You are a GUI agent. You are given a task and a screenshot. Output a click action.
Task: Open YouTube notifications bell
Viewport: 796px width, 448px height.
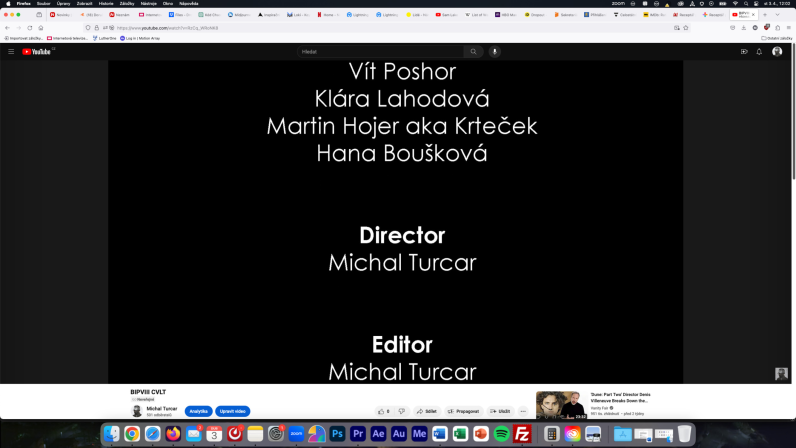coord(759,51)
